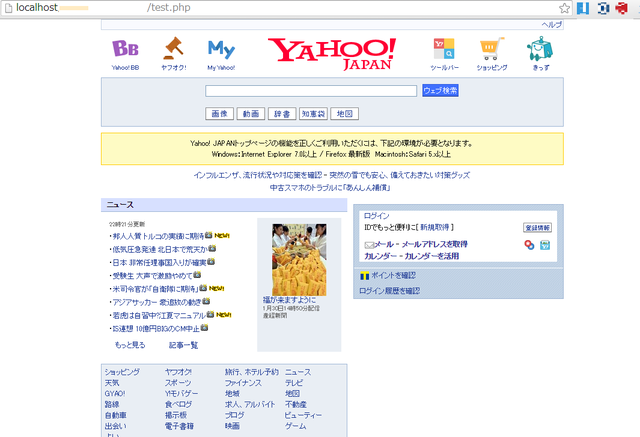Click camera icon beside 受験生 headline
Screen dimensions: 640x437
(x=197, y=275)
